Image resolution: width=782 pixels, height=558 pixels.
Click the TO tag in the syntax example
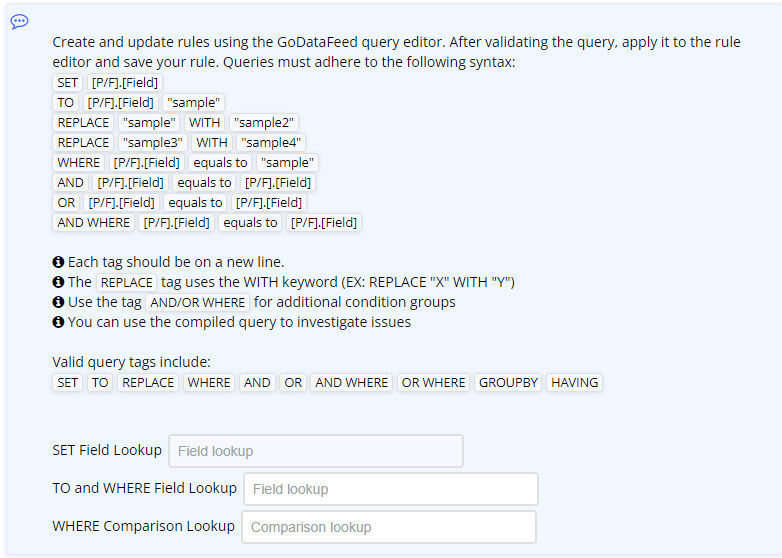pos(65,103)
